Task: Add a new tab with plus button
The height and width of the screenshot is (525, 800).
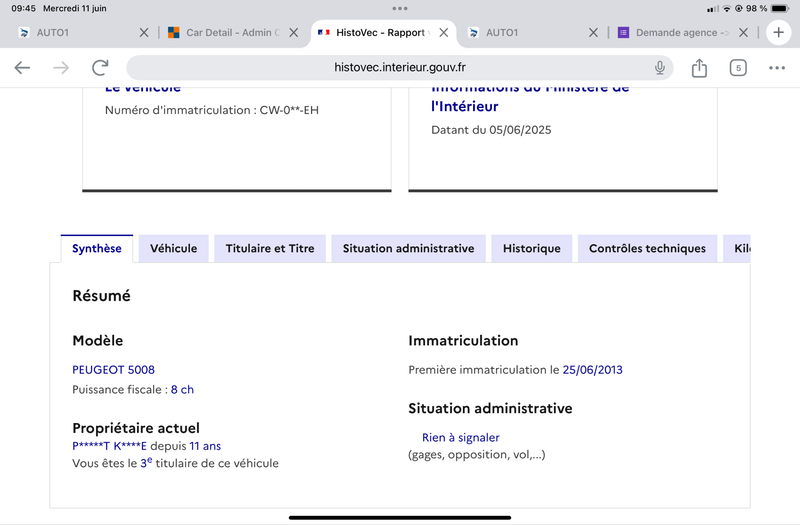Action: (778, 33)
